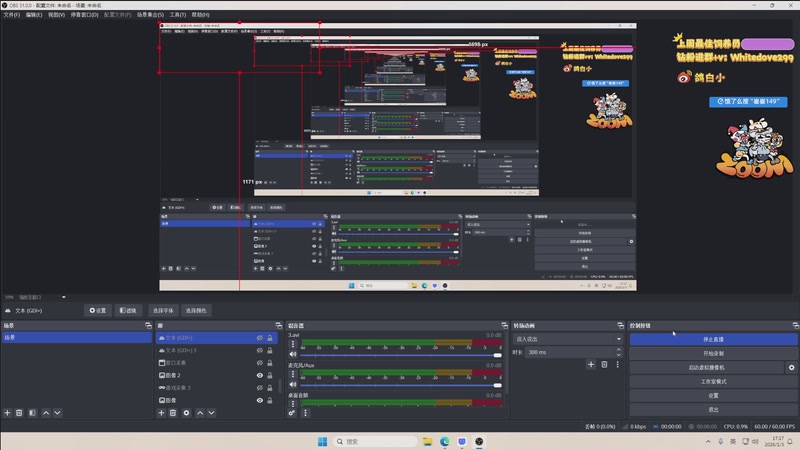Show the hidden 文本 (GDI+) 3 source
Screen dimensions: 800x450
click(x=260, y=351)
